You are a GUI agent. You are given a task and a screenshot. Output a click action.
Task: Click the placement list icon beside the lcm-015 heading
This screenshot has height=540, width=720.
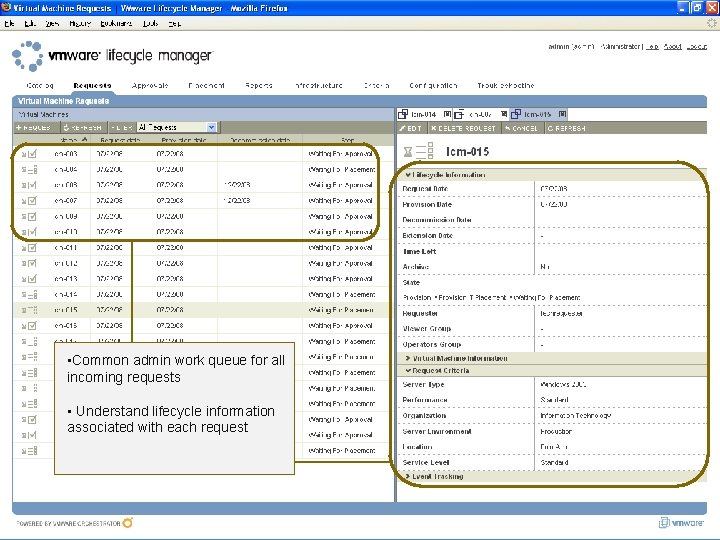tap(425, 151)
